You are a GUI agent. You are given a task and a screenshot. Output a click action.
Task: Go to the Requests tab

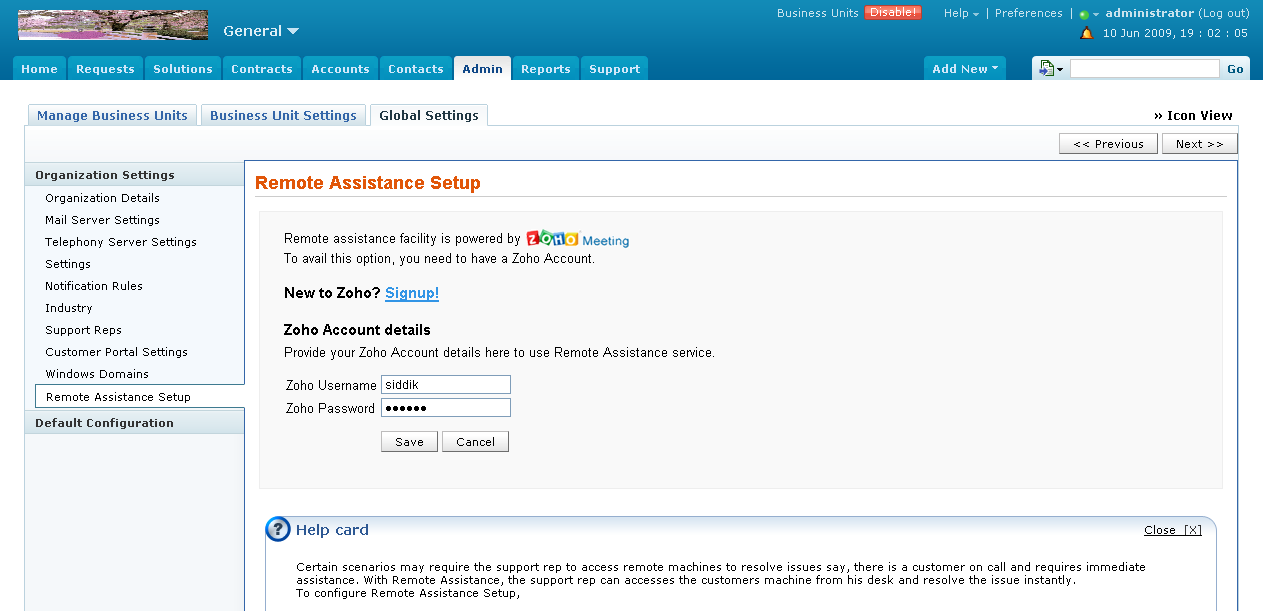105,69
